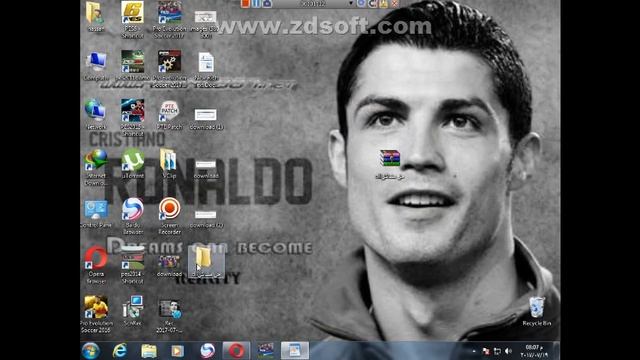Launch Pro Evolution Soccer 2016 desktop shortcut
The height and width of the screenshot is (360, 640).
tap(96, 314)
